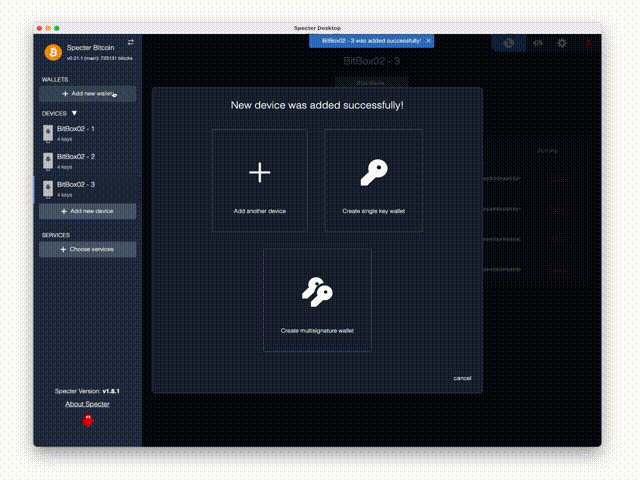The image size is (640, 480).
Task: Dismiss the BitBox02 - 3 added notification
Action: 428,41
